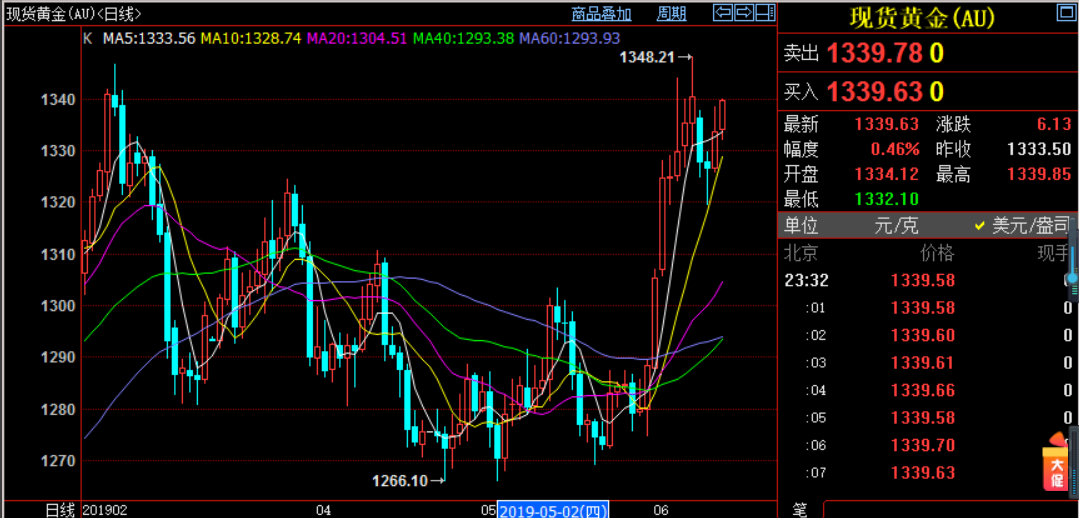
Task: Click the 价格 column header
Action: coord(937,253)
